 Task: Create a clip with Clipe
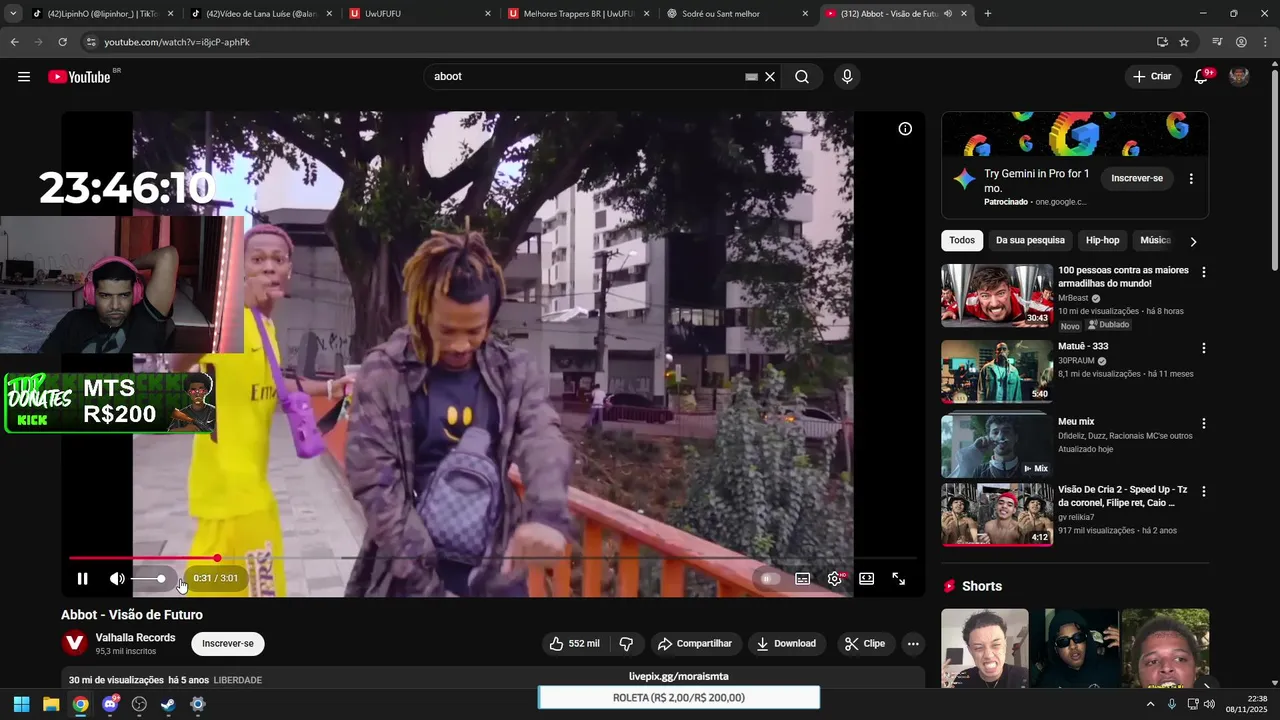[x=865, y=644]
